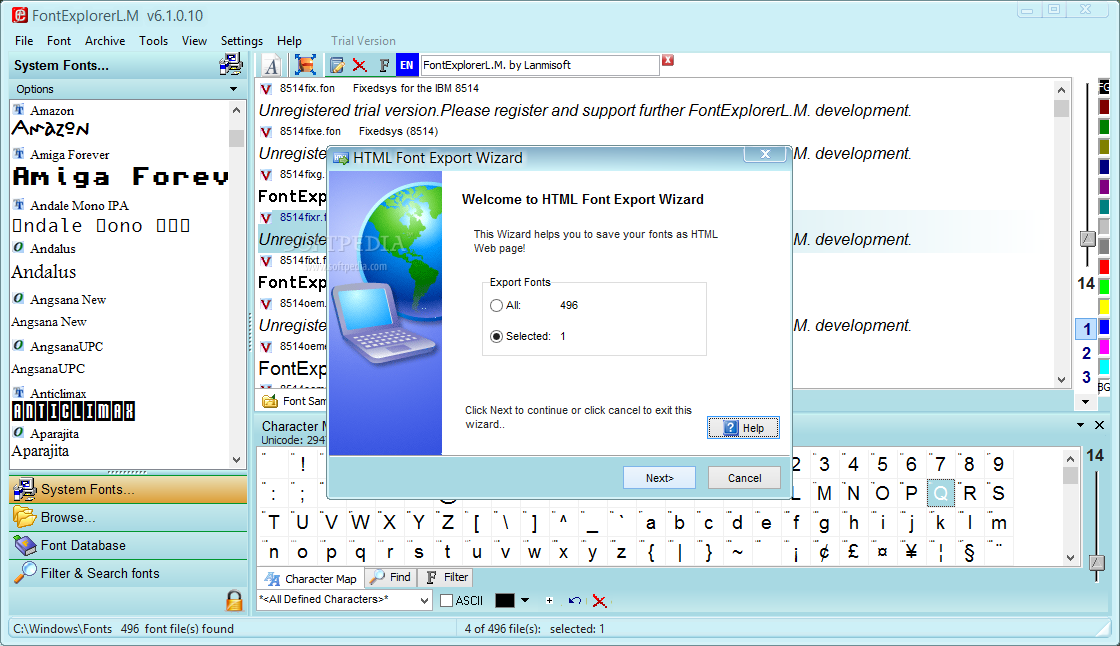Click the red X delete toolbar icon

(359, 66)
